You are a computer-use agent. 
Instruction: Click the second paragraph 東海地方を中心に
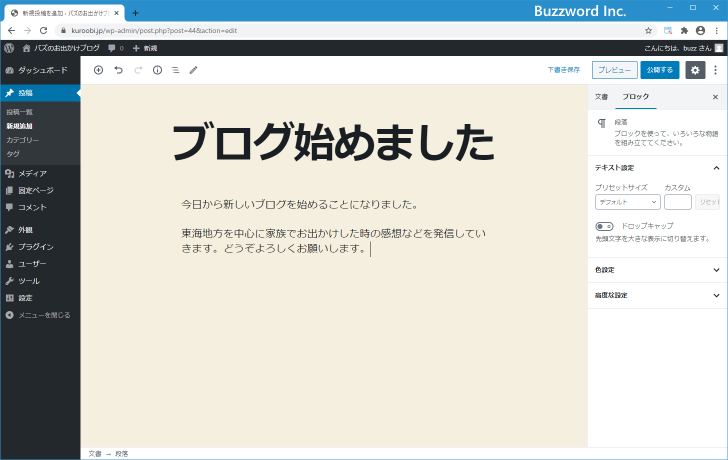coord(333,241)
